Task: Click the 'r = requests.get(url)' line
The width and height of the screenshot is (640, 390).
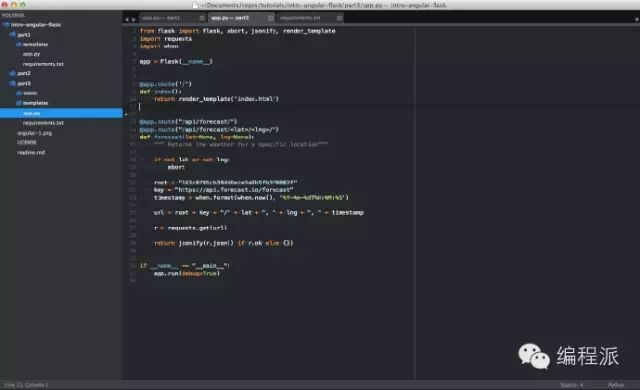Action: 191,228
